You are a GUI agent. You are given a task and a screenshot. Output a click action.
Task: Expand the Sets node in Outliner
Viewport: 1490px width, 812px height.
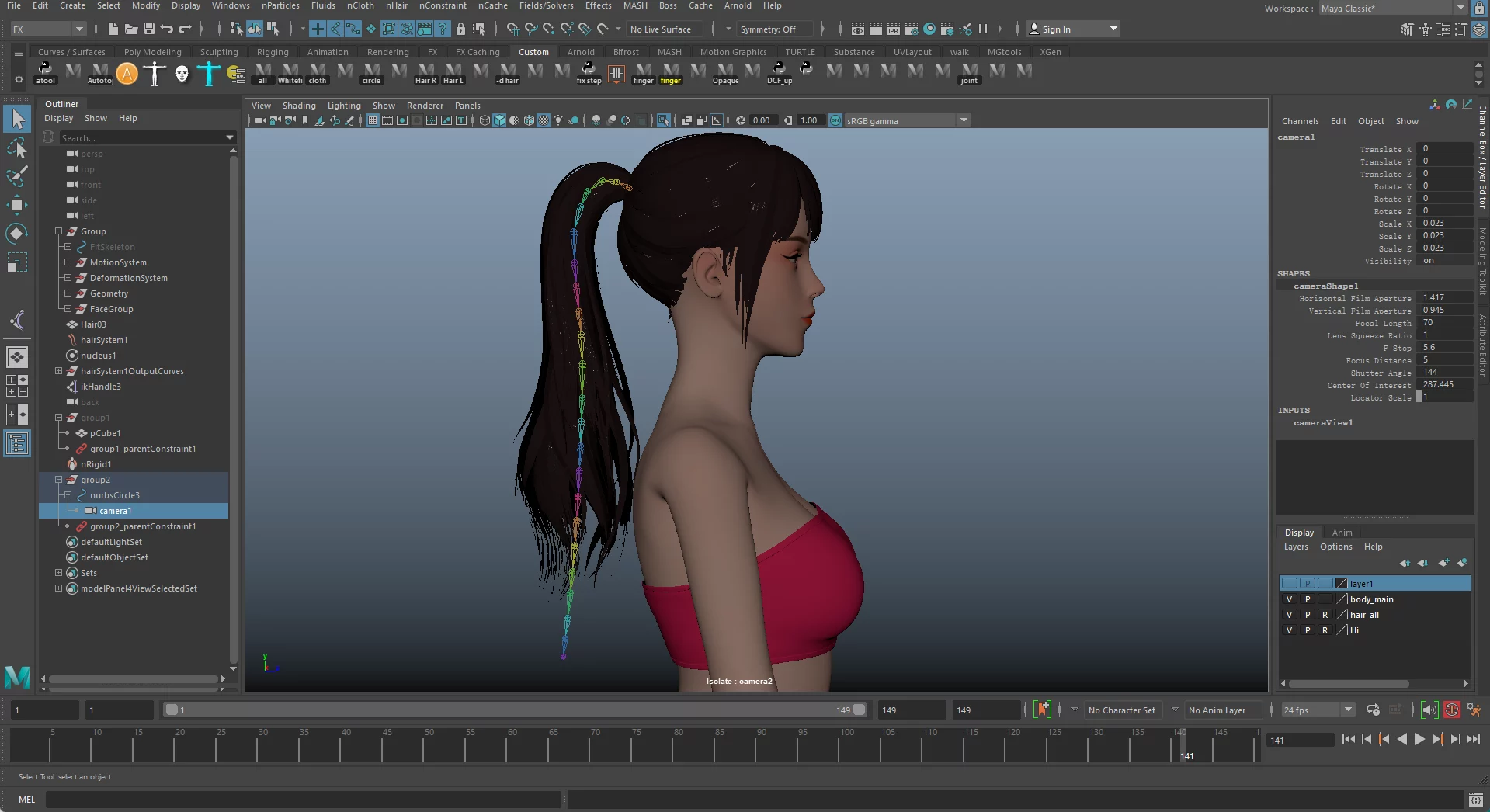click(58, 573)
